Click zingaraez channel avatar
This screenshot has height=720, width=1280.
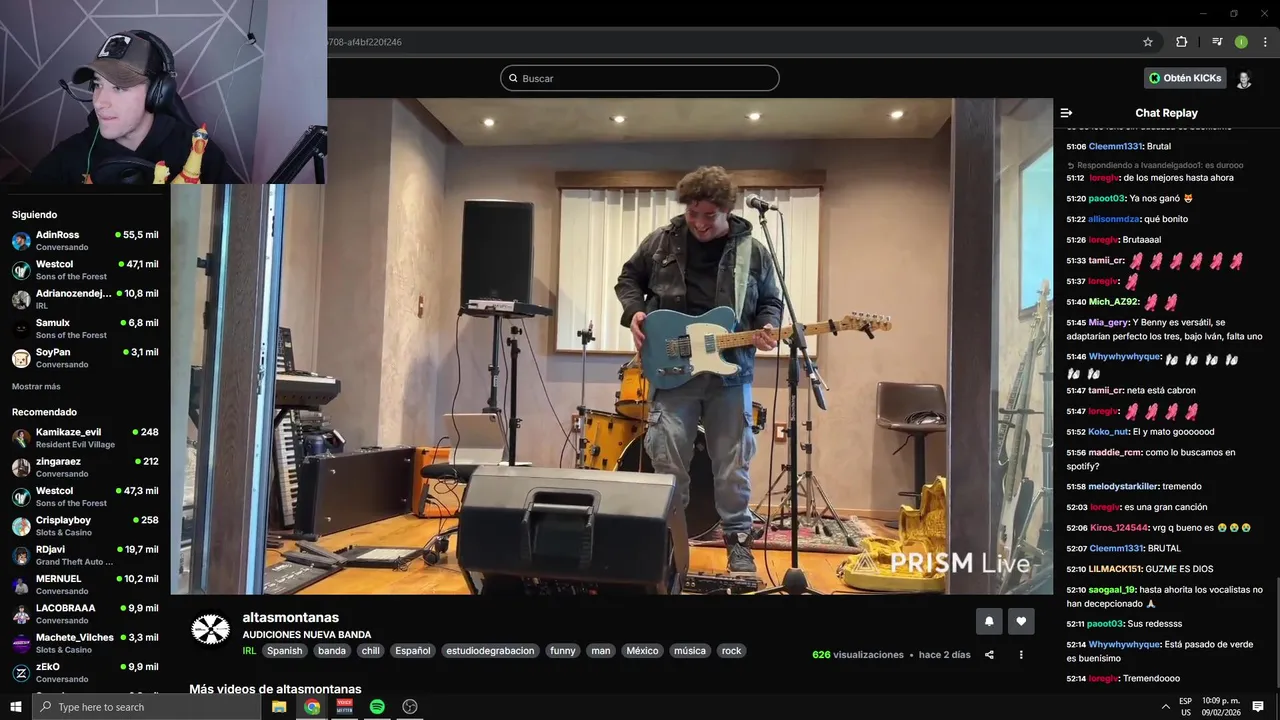pyautogui.click(x=21, y=467)
